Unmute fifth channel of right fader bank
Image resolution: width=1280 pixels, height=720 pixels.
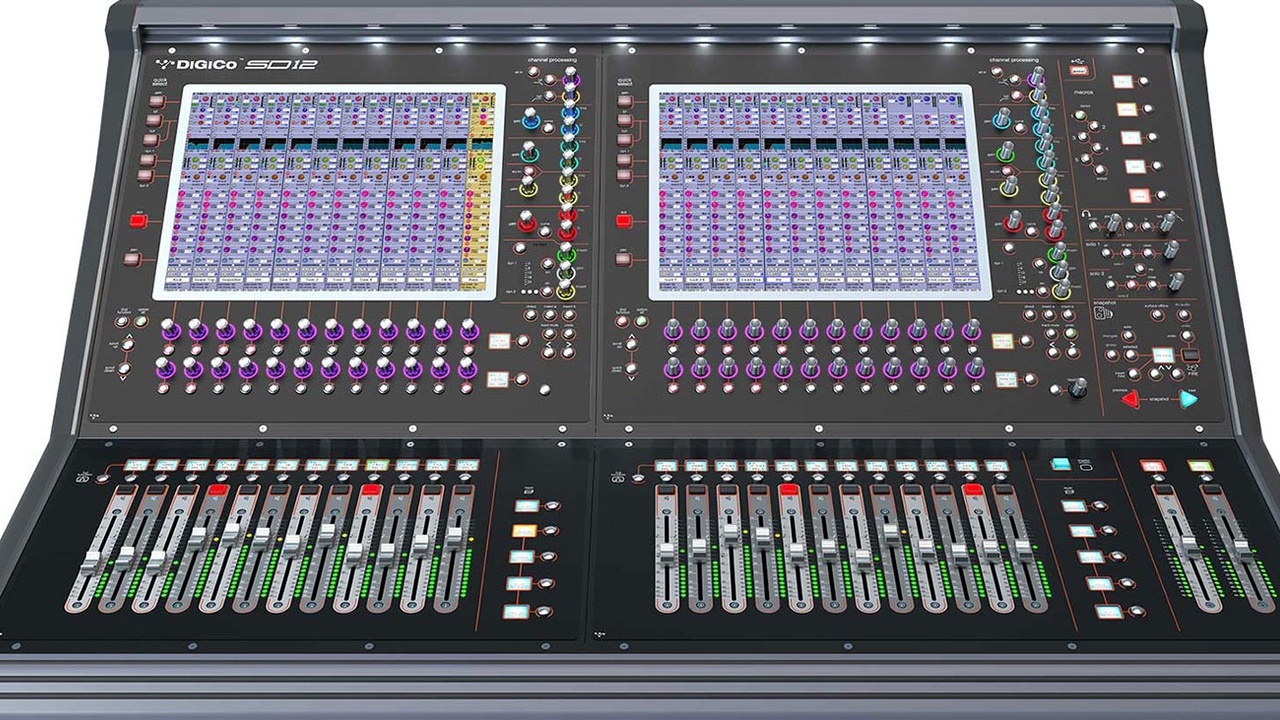click(788, 489)
